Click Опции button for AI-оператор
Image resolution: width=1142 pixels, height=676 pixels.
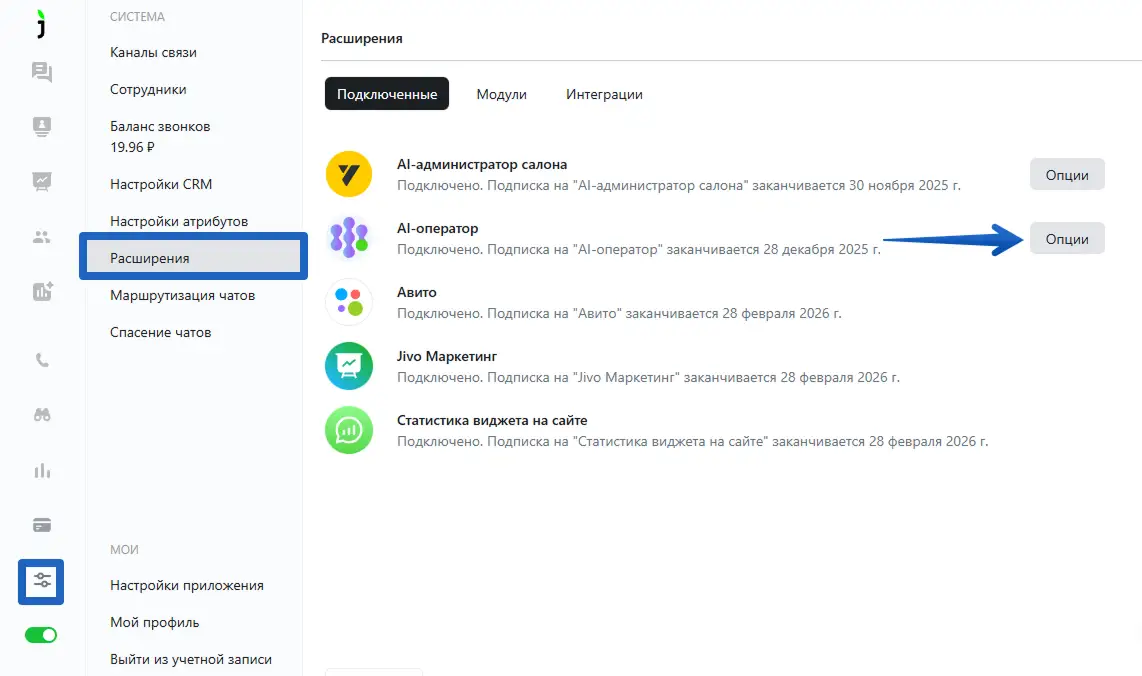point(1066,239)
